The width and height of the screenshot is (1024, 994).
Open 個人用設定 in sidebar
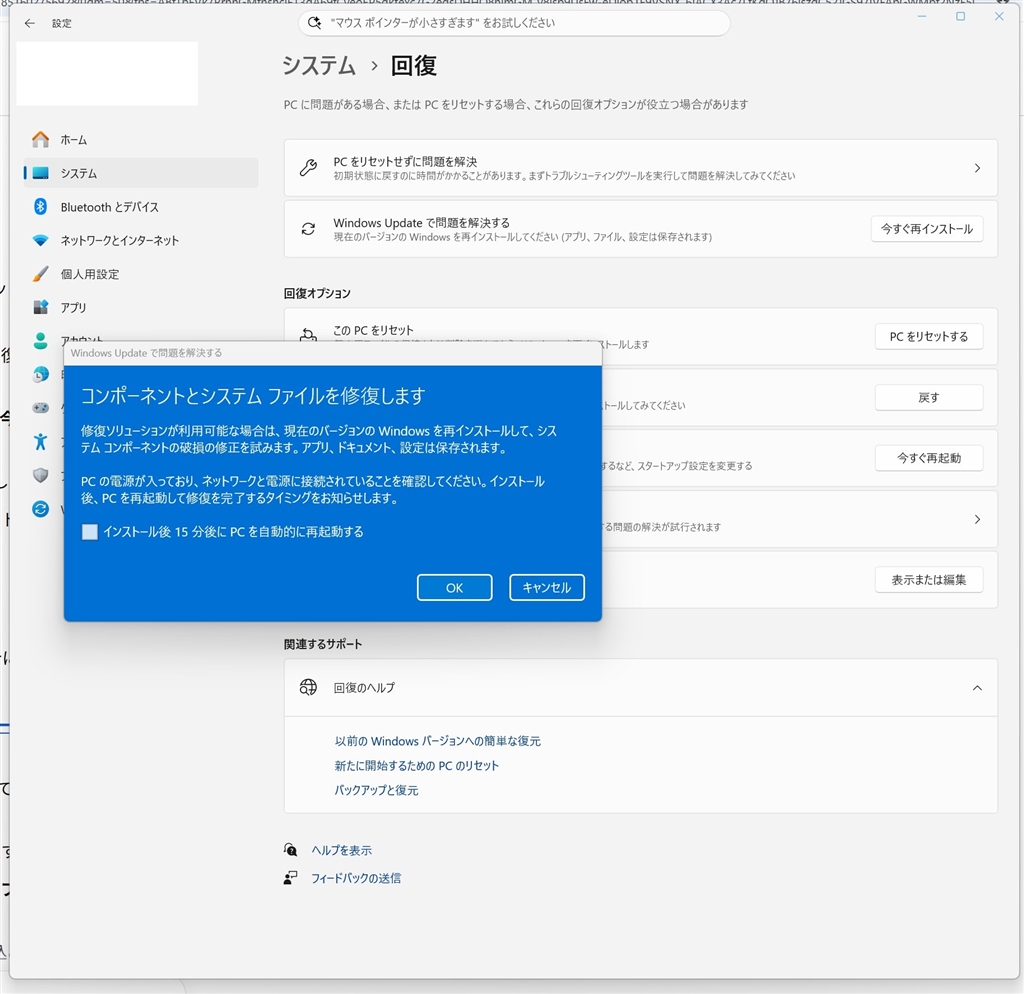(x=140, y=274)
